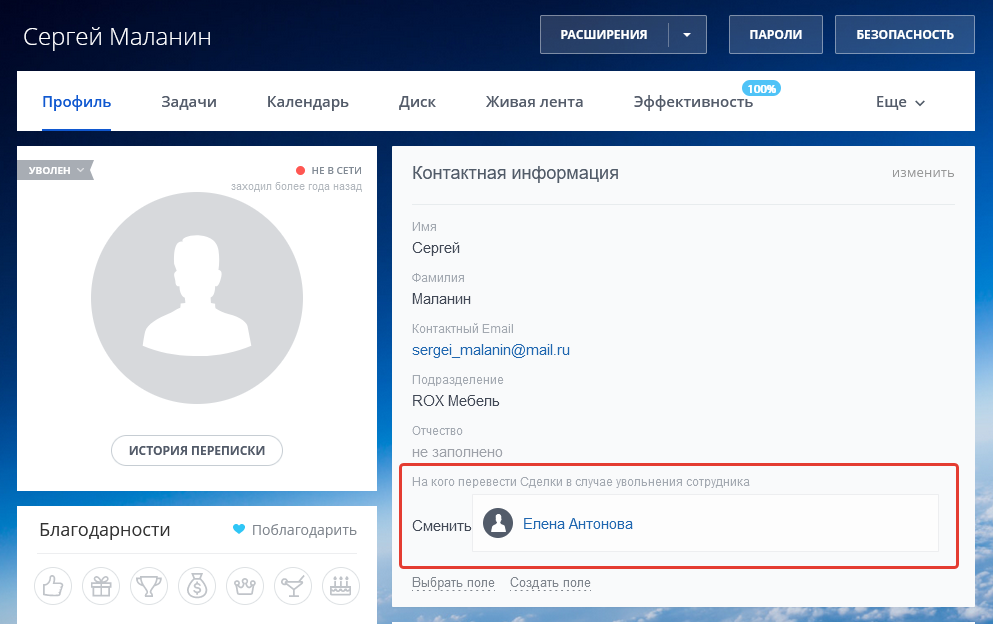Click the История переписки button

pos(197,450)
